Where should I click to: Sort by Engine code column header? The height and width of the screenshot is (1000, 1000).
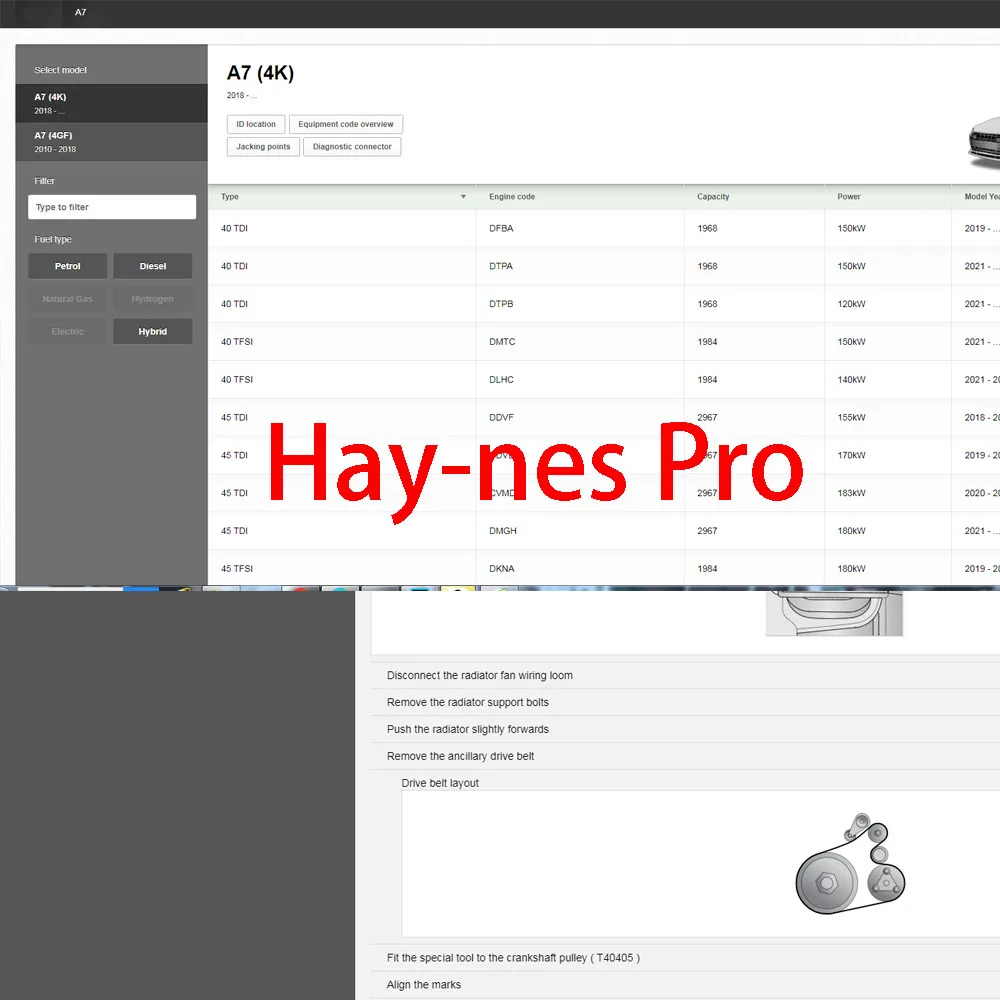(512, 196)
